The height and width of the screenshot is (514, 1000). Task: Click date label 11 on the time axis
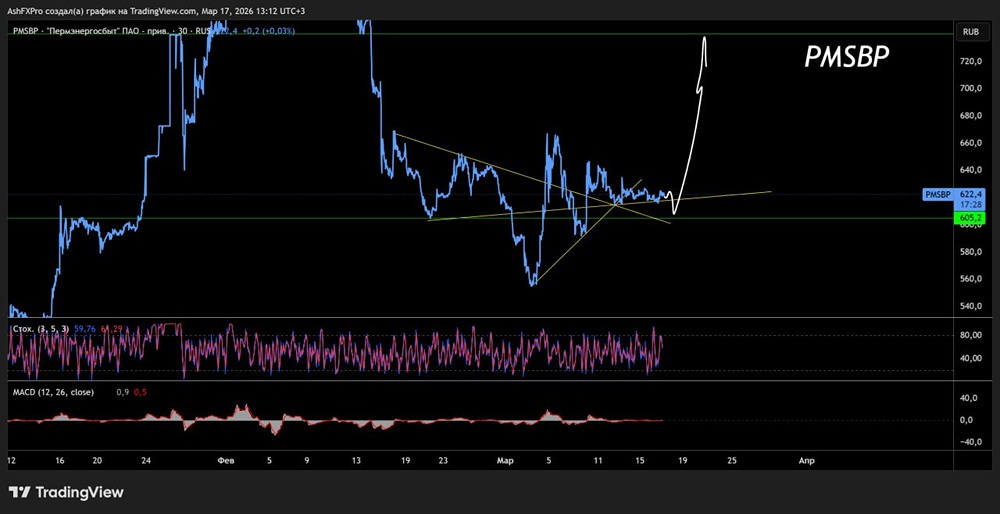pyautogui.click(x=598, y=460)
